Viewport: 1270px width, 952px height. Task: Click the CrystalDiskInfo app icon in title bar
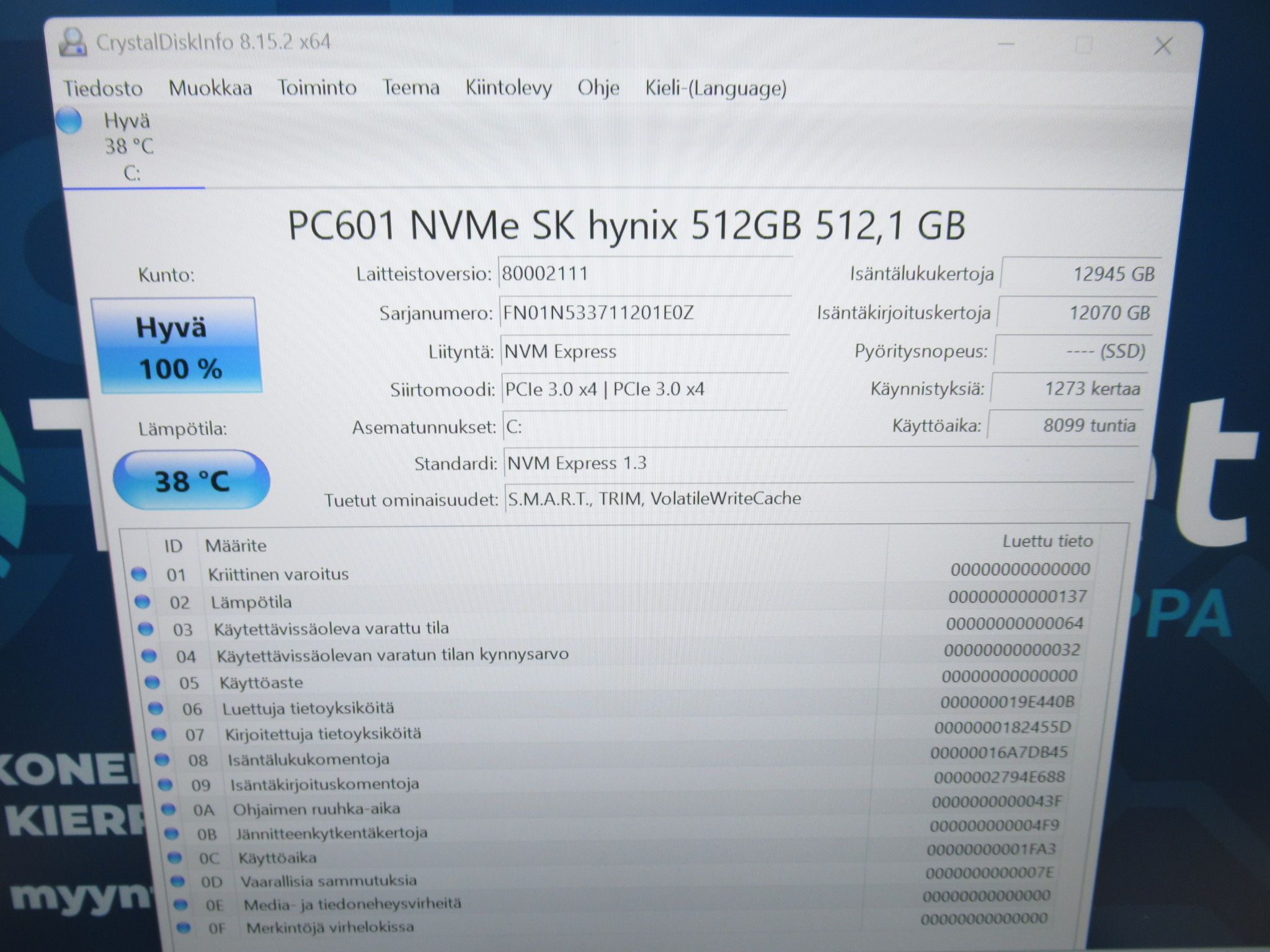pyautogui.click(x=73, y=43)
